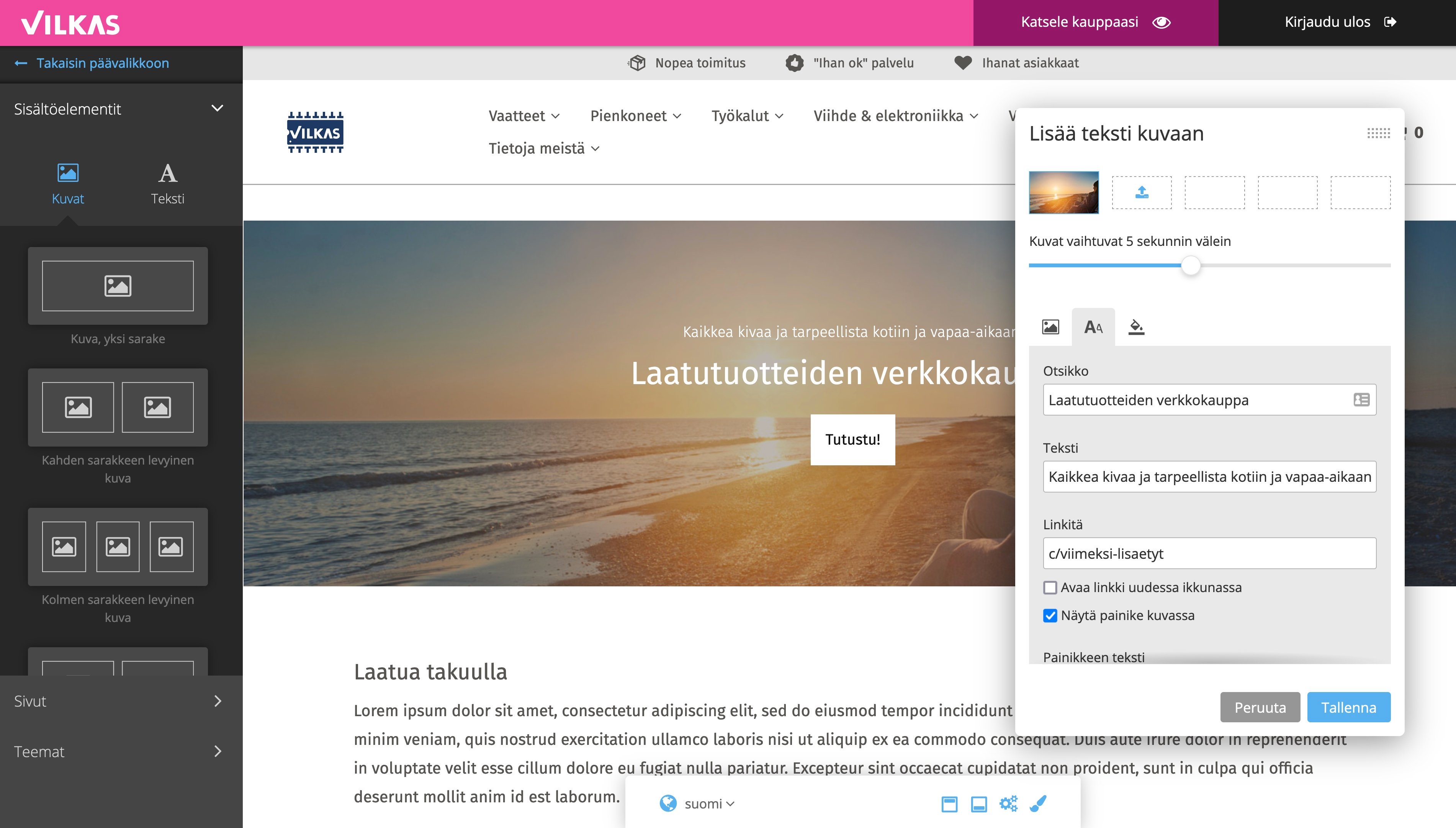Screen dimensions: 1456x828
Task: Click the Tutustu! banner button
Action: click(x=852, y=440)
